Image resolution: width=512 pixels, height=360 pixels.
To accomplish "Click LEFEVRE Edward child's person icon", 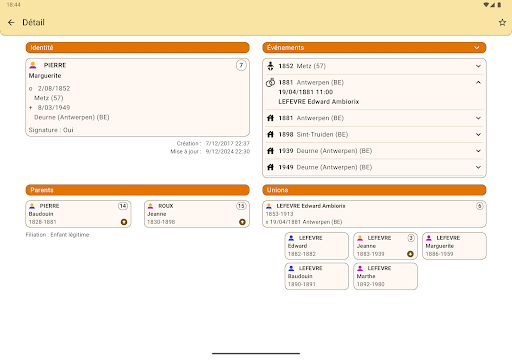I will [x=291, y=238].
